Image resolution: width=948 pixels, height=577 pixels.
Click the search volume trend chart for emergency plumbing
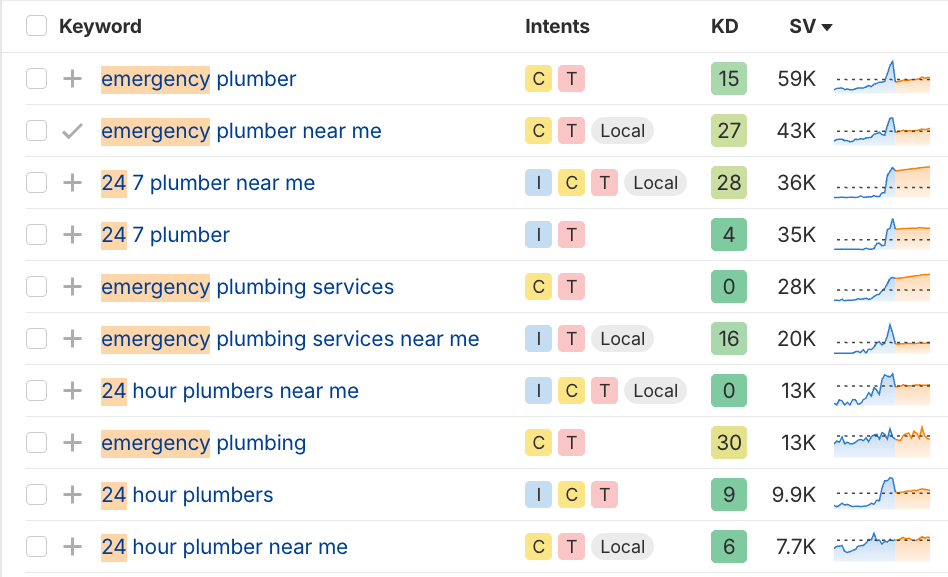click(880, 442)
